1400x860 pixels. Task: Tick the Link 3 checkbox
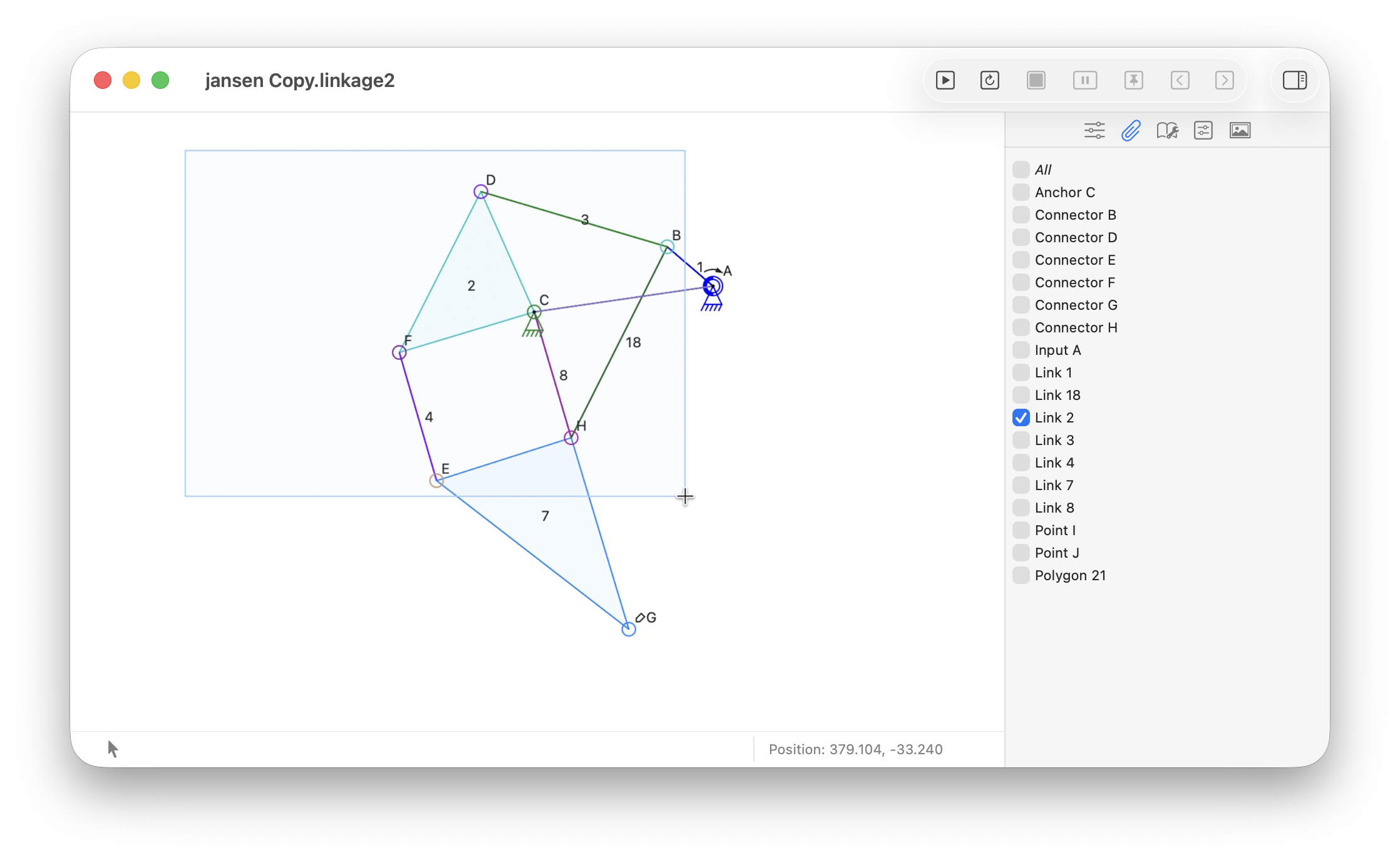pos(1021,440)
